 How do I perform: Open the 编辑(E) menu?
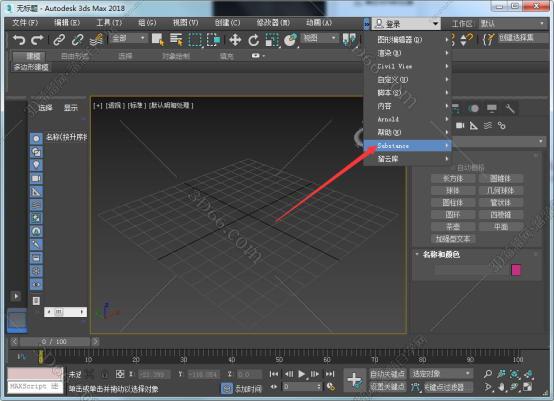(x=67, y=23)
